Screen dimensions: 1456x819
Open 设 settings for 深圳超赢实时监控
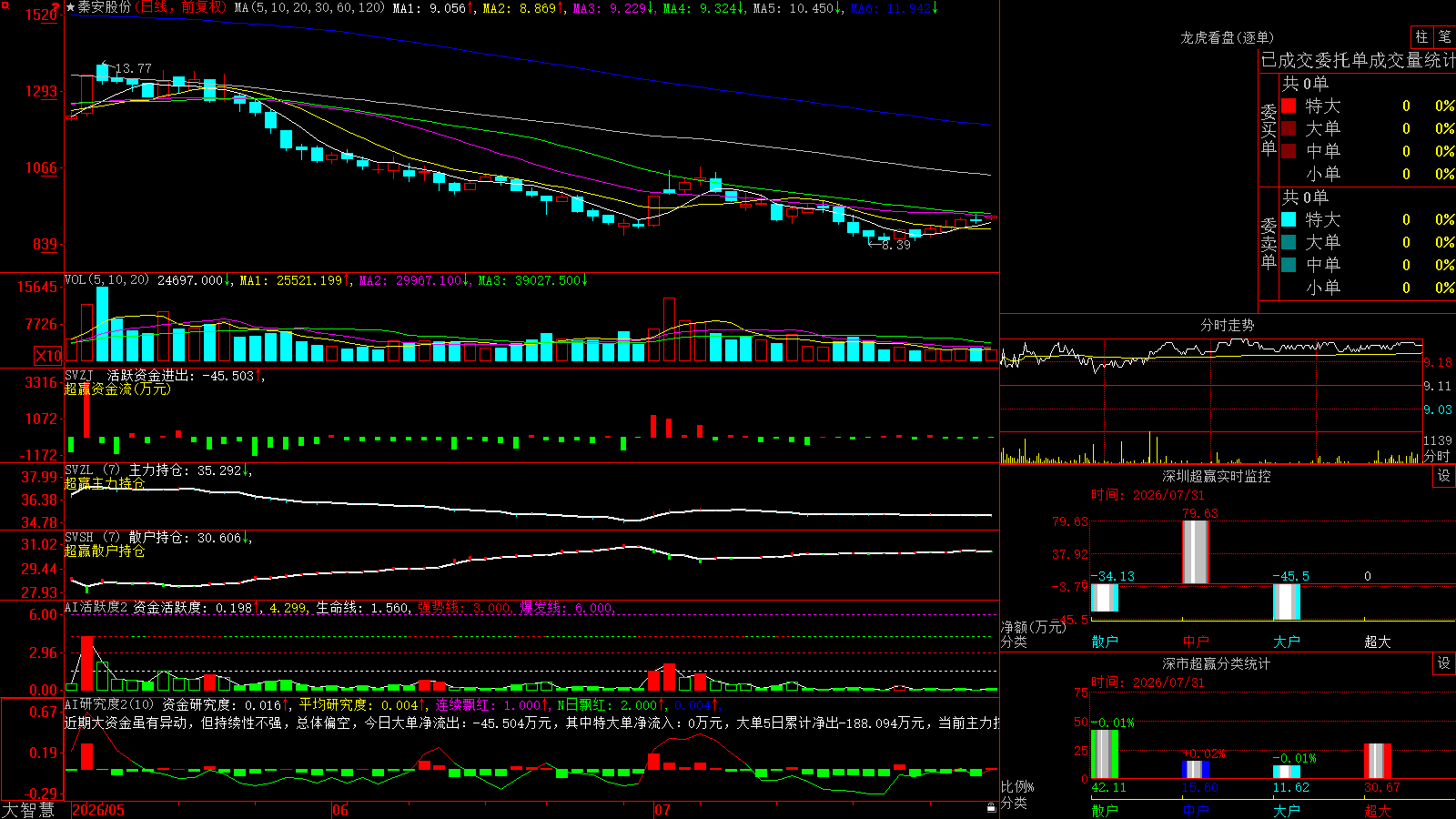[x=1443, y=476]
